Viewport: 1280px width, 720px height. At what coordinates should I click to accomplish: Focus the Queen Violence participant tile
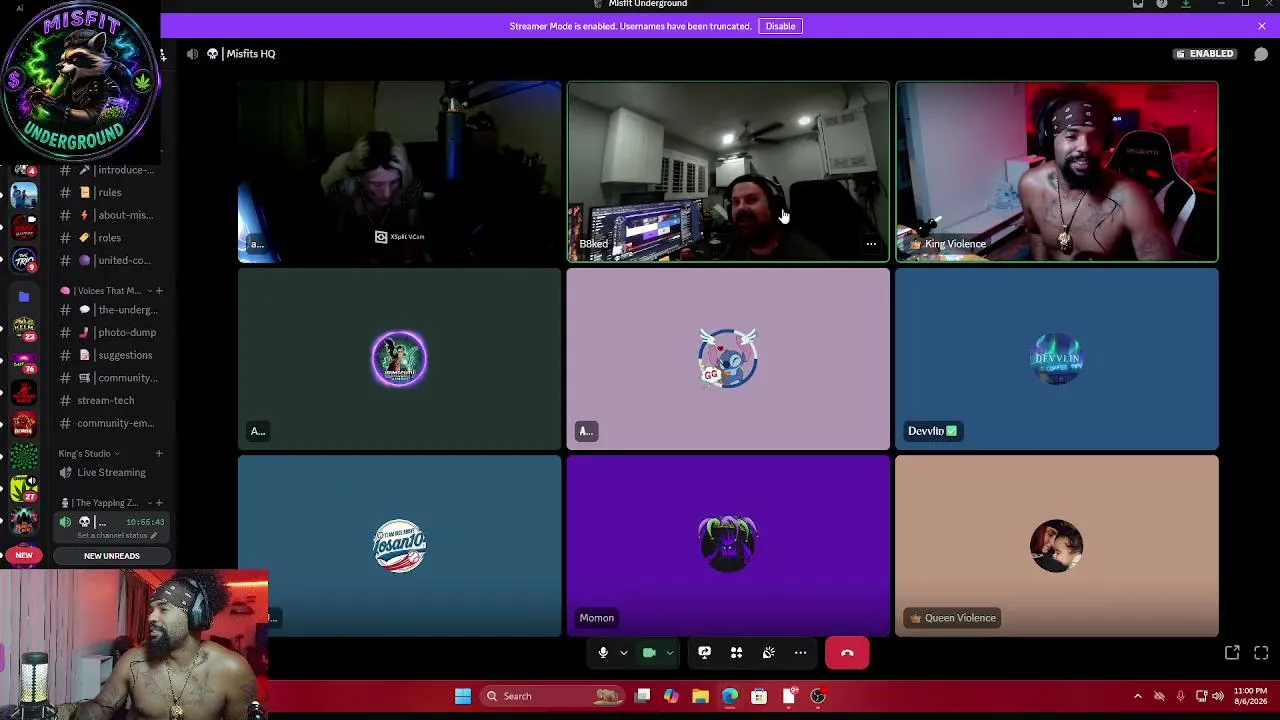1057,546
